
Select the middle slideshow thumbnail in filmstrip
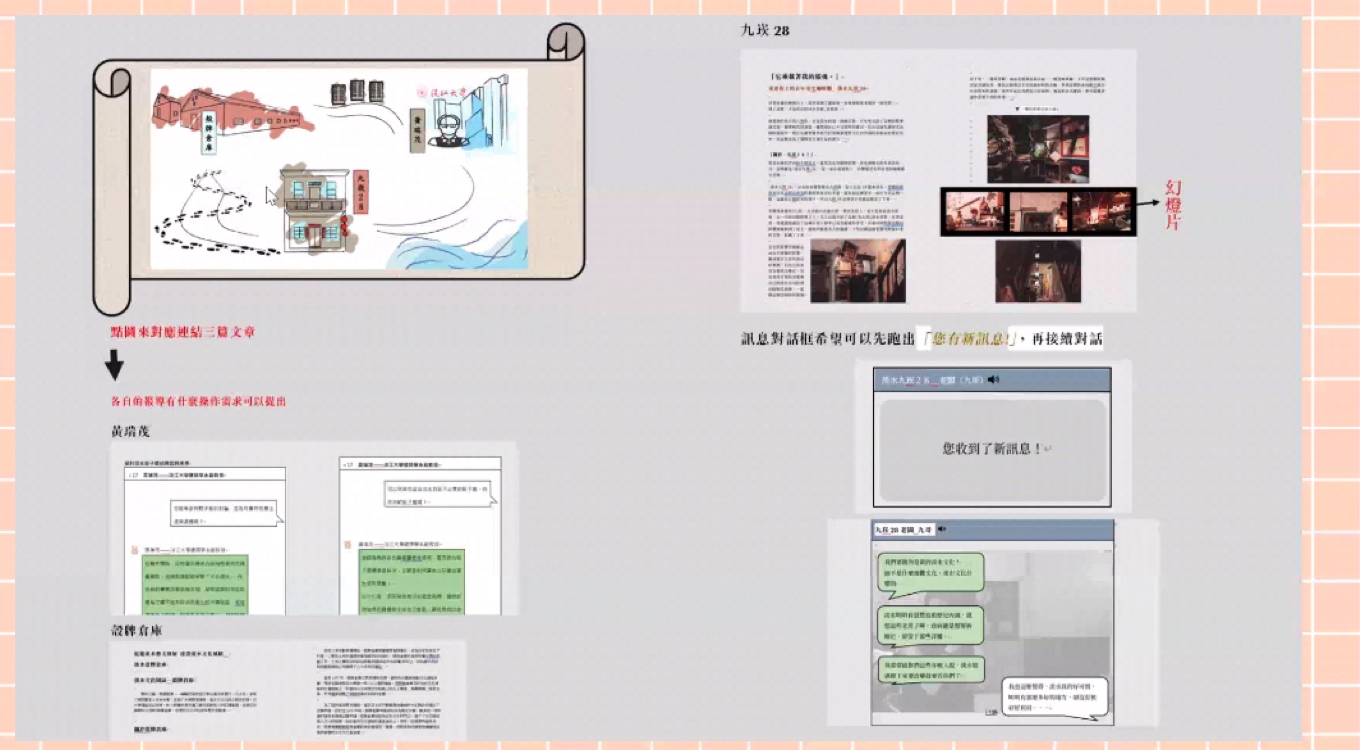(1039, 211)
